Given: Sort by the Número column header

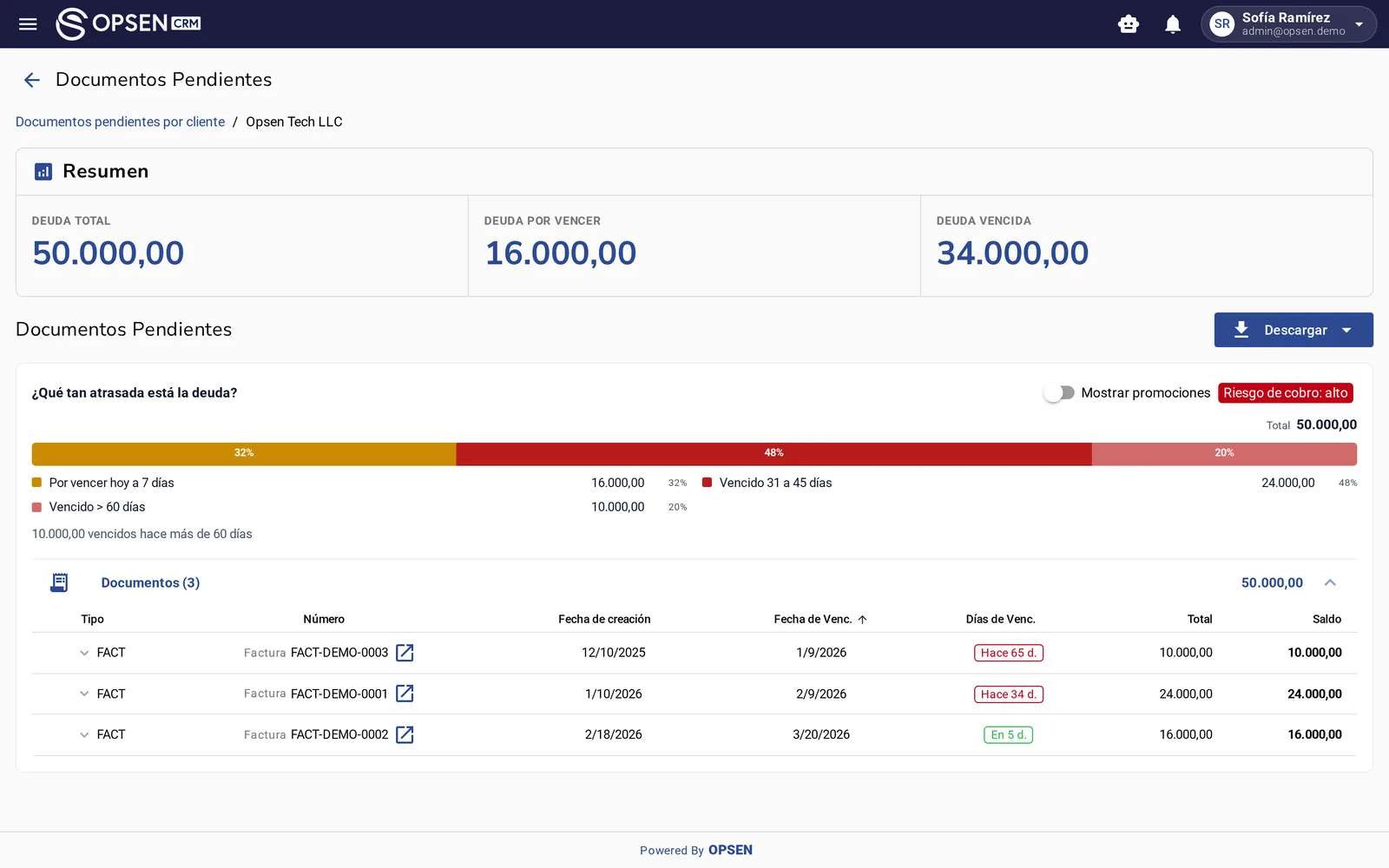Looking at the screenshot, I should pos(324,620).
